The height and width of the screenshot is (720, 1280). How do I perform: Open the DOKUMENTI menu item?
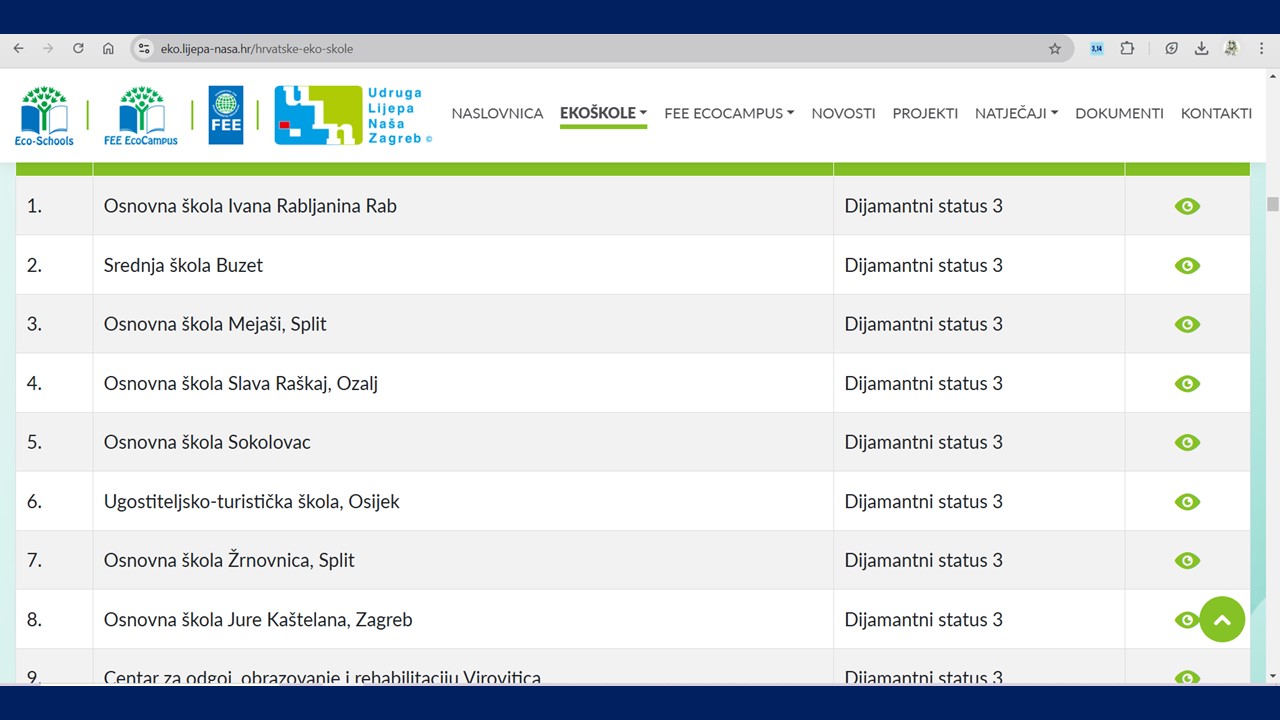point(1119,113)
